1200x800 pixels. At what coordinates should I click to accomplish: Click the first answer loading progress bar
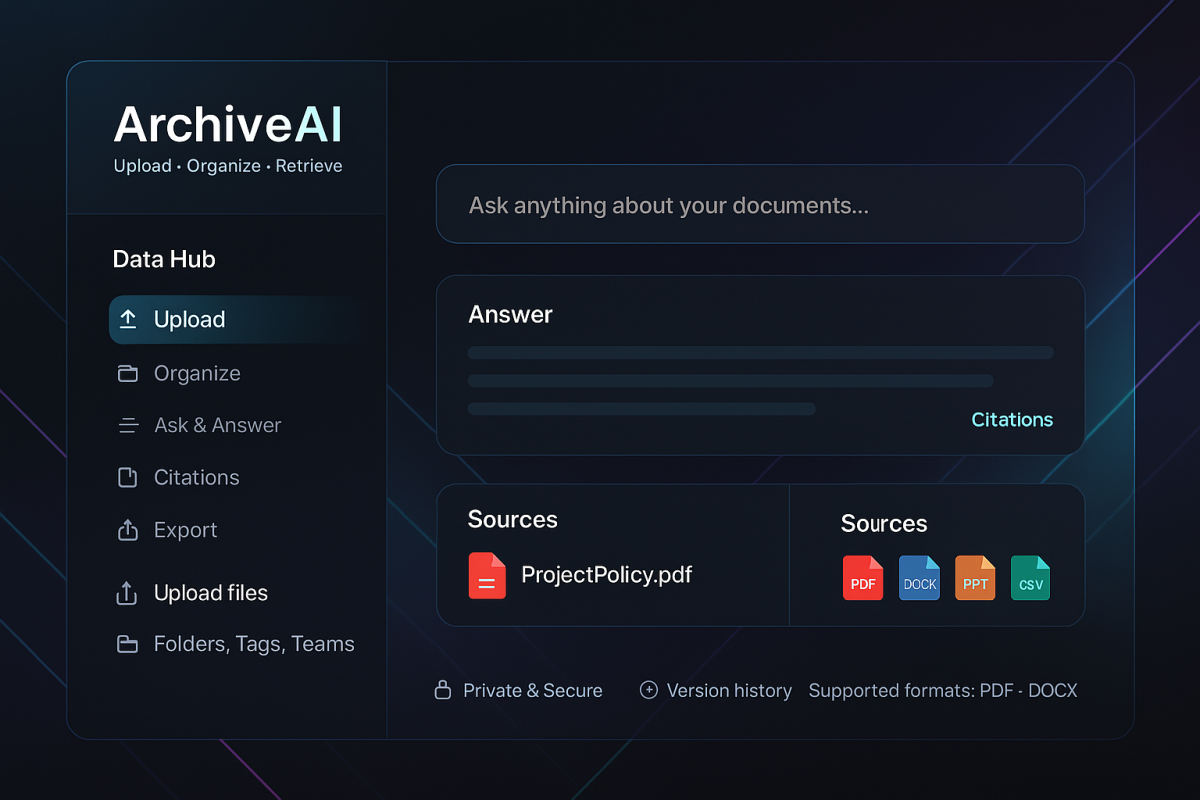click(760, 352)
